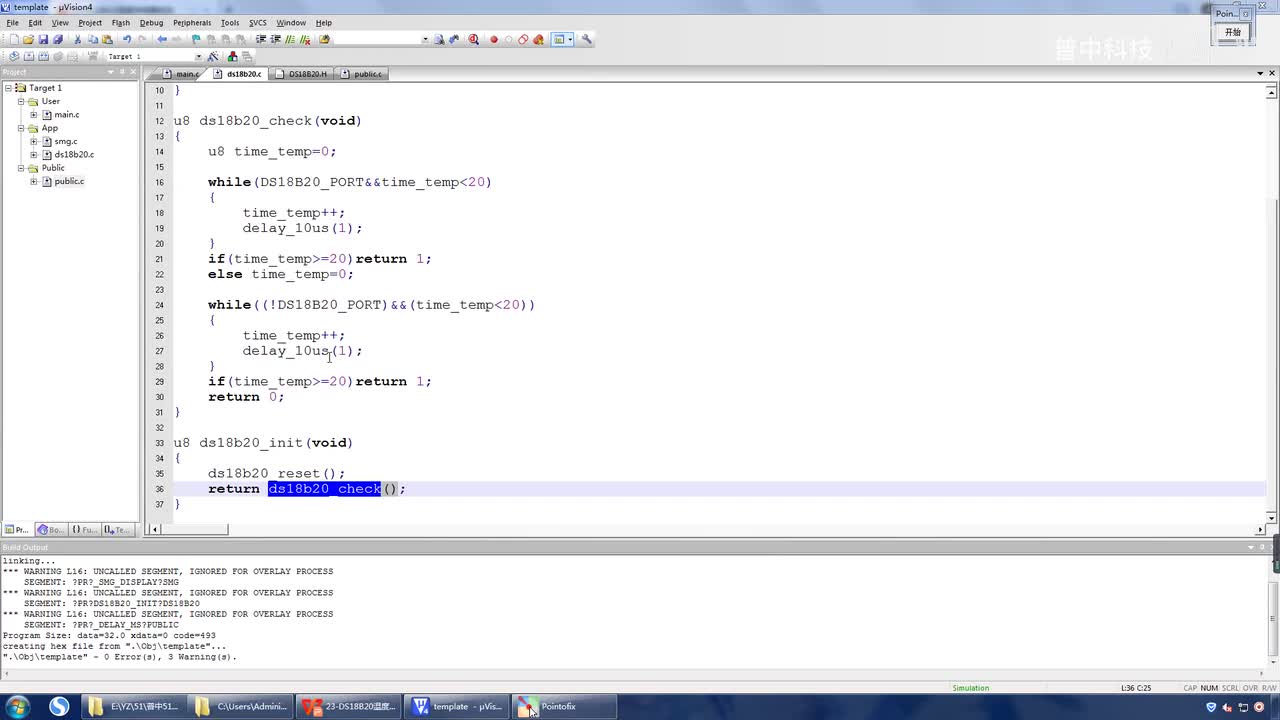Open Configuration with the wrench icon
Viewport: 1280px width, 720px height.
click(x=586, y=40)
